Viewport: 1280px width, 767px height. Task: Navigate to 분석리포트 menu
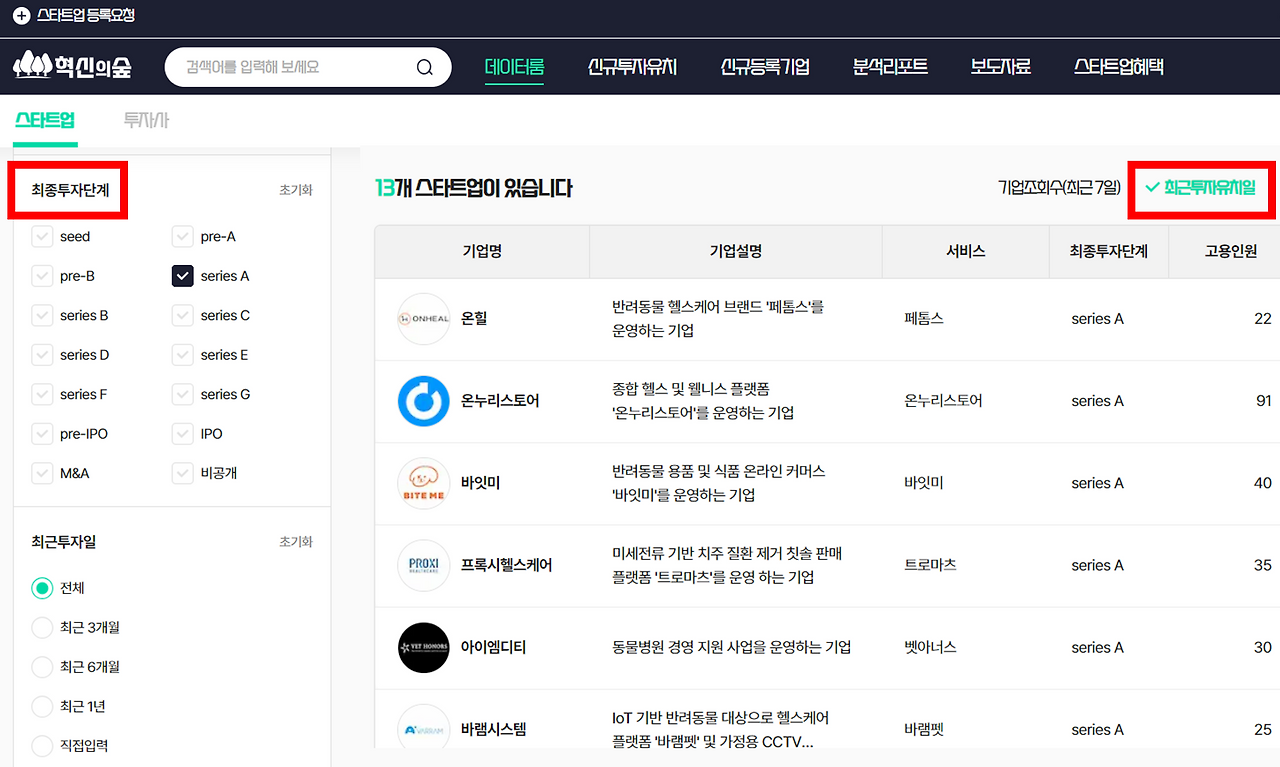(x=890, y=67)
